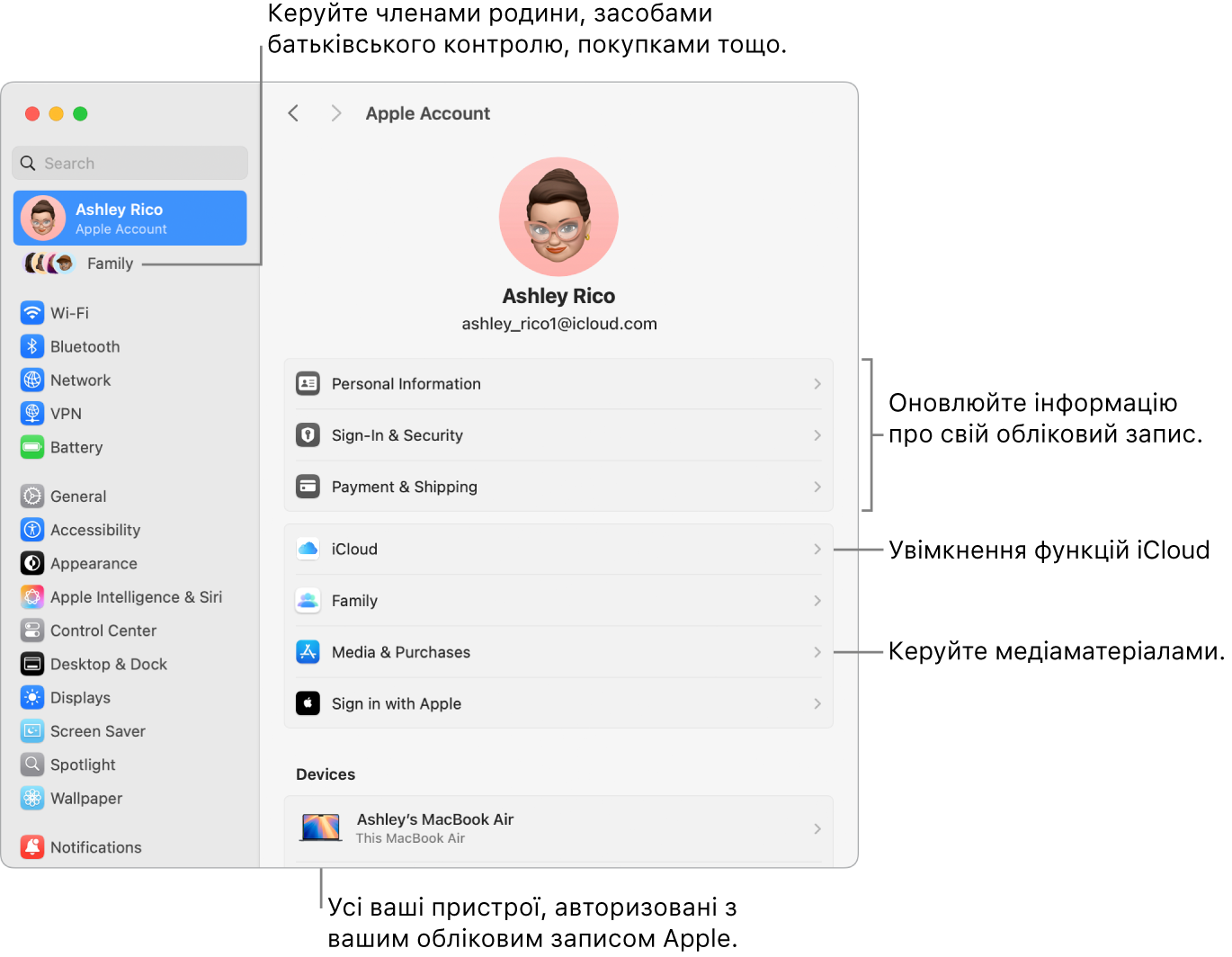
Task: Select Control Center label in sidebar
Action: 103,631
